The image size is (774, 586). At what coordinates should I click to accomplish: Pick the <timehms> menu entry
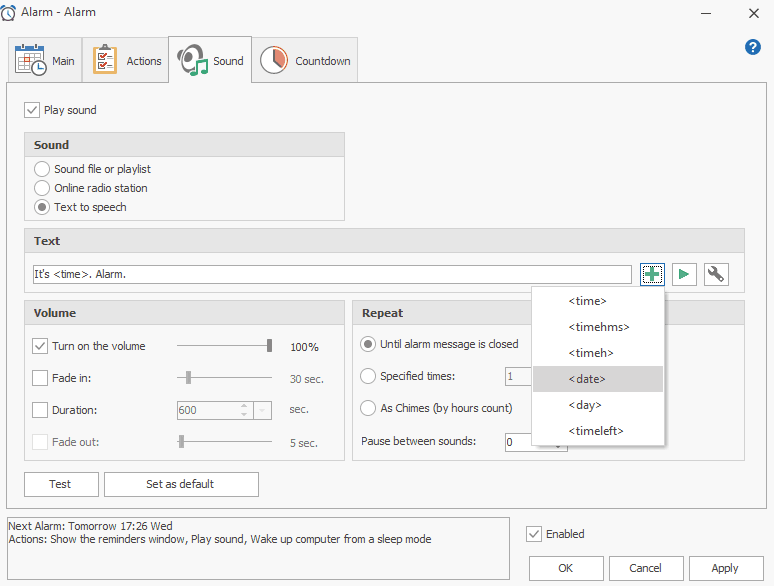coord(597,327)
